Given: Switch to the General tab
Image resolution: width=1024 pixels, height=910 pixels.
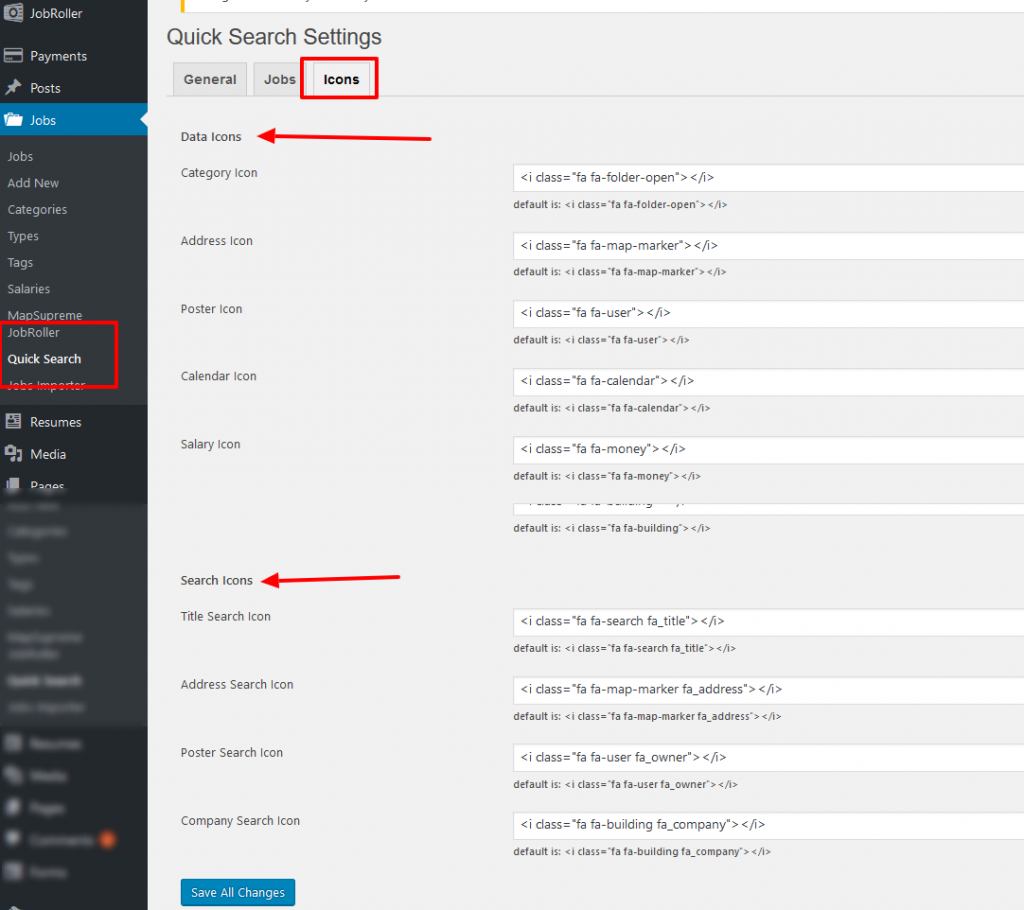Looking at the screenshot, I should click(210, 79).
